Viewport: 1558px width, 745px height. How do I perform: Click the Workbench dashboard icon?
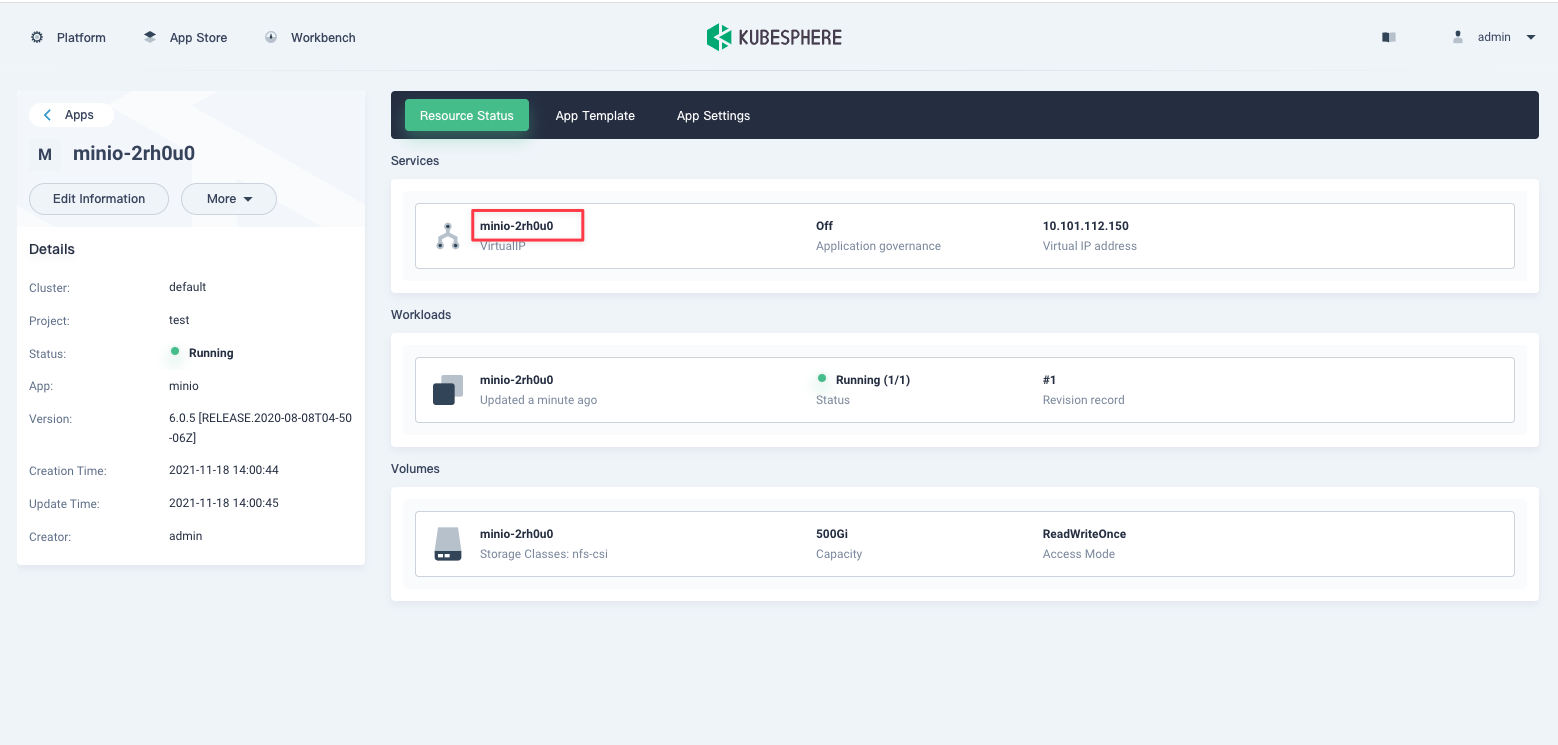point(271,37)
